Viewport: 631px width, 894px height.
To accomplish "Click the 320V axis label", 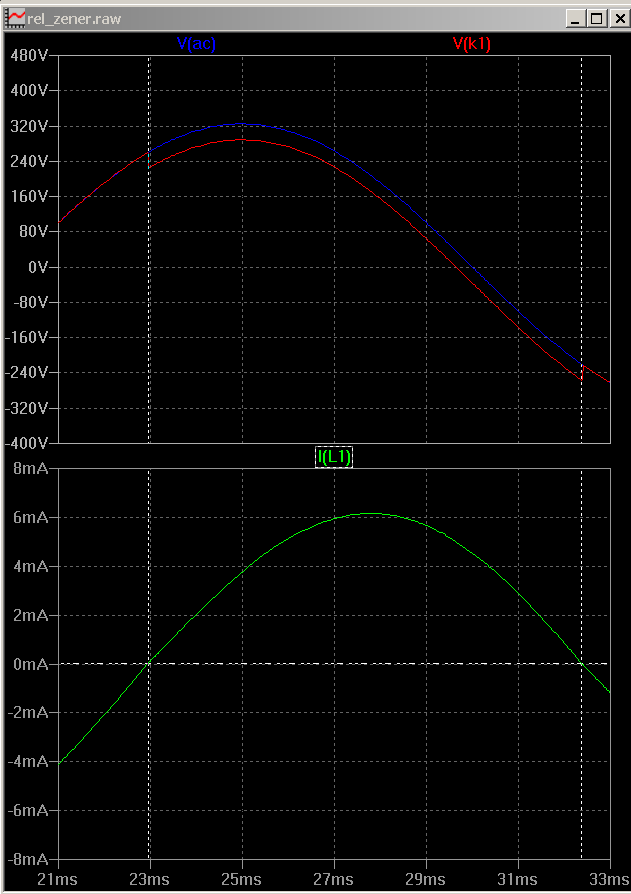I will click(x=29, y=126).
